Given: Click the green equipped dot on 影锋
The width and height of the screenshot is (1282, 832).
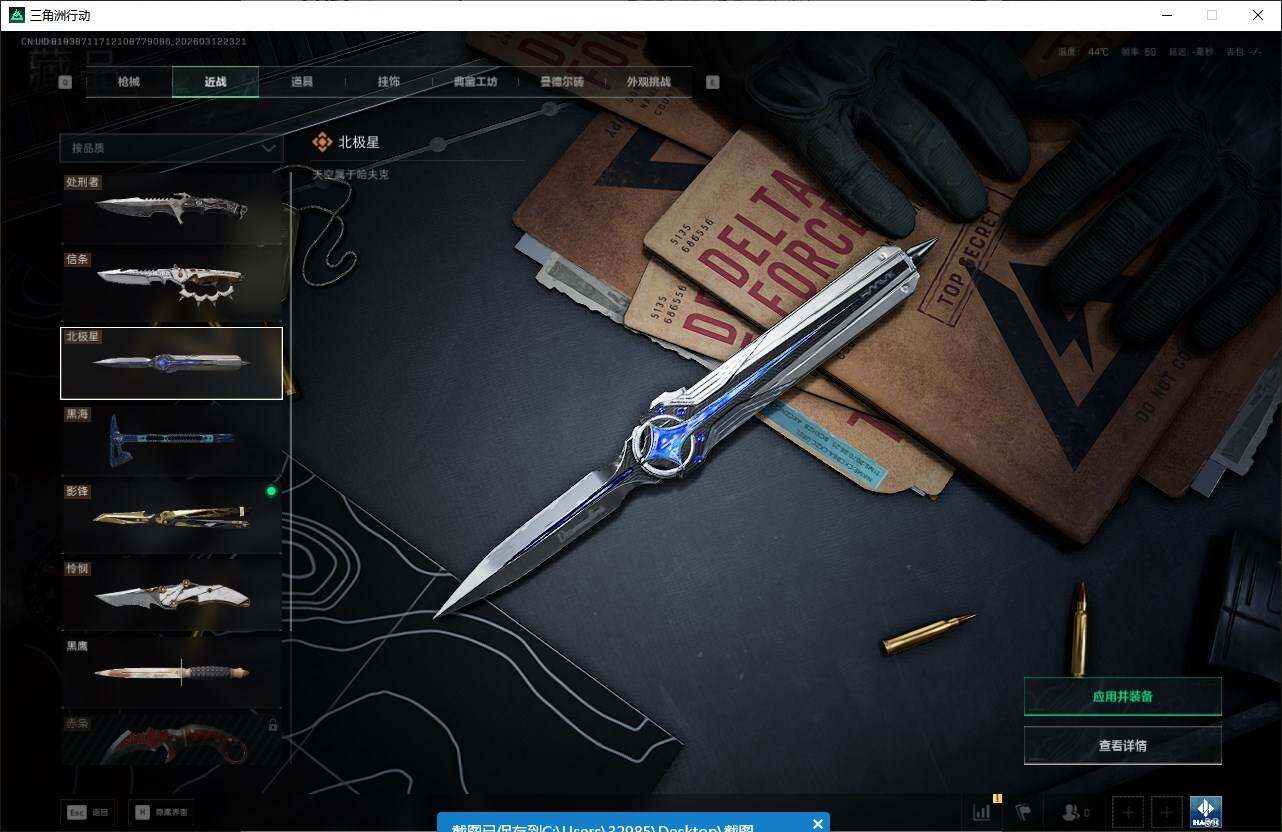Looking at the screenshot, I should click(270, 491).
